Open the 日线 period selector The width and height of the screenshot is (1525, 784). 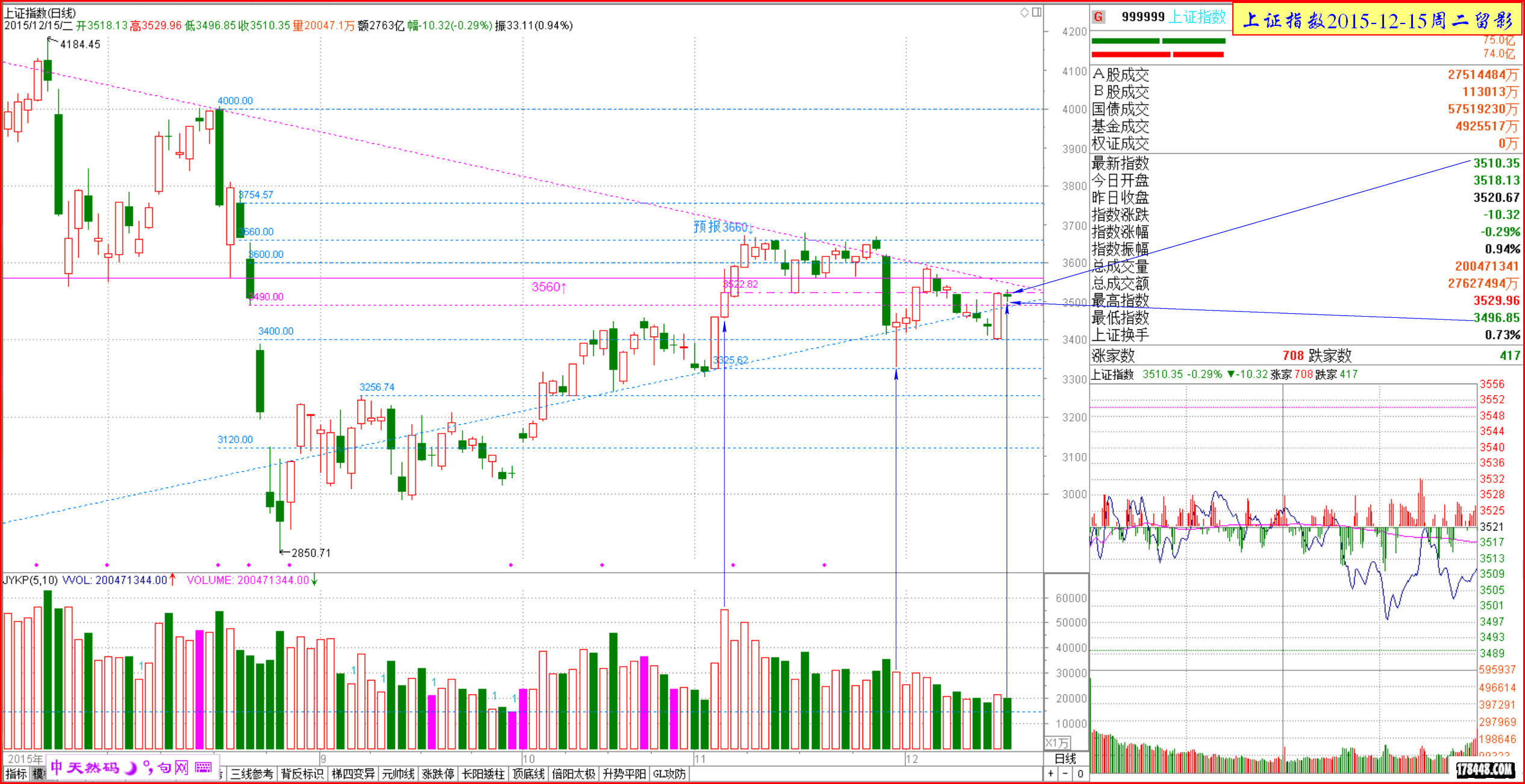(x=1066, y=759)
